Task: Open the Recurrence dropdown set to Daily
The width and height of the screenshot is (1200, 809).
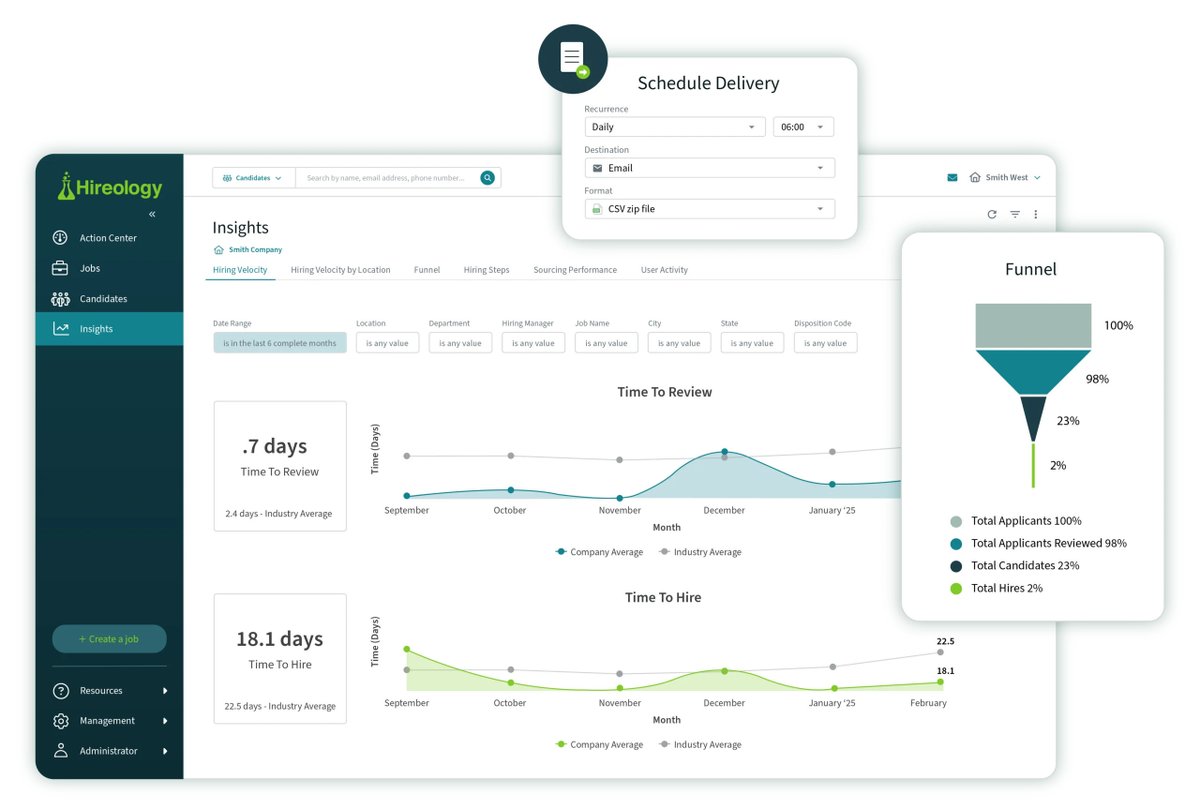Action: (x=674, y=126)
